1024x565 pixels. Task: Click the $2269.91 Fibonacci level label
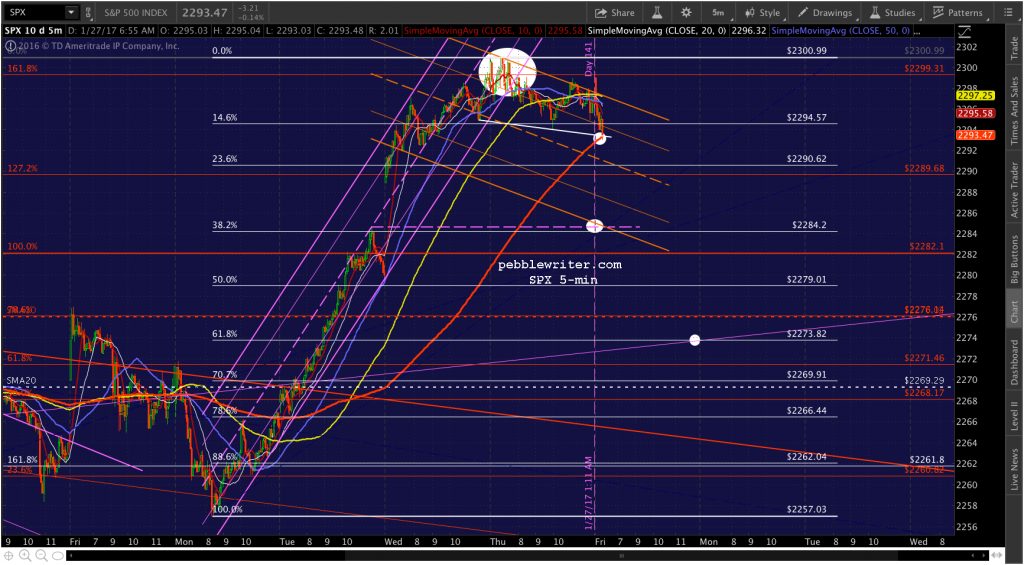[x=807, y=374]
